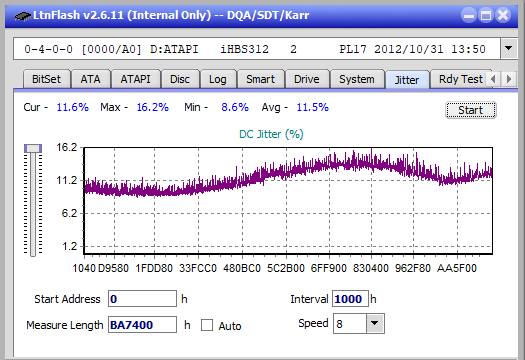The image size is (525, 360).
Task: Click the Cur value 11.6%
Action: tap(73, 107)
